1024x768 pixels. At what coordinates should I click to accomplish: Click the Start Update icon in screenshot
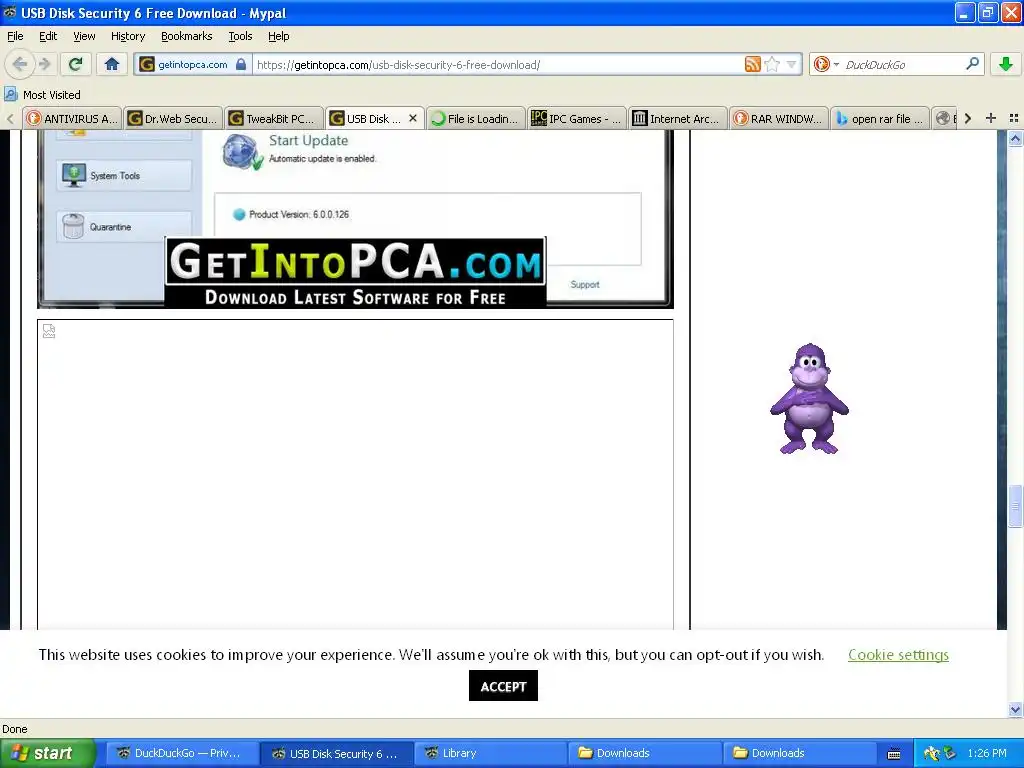[242, 152]
